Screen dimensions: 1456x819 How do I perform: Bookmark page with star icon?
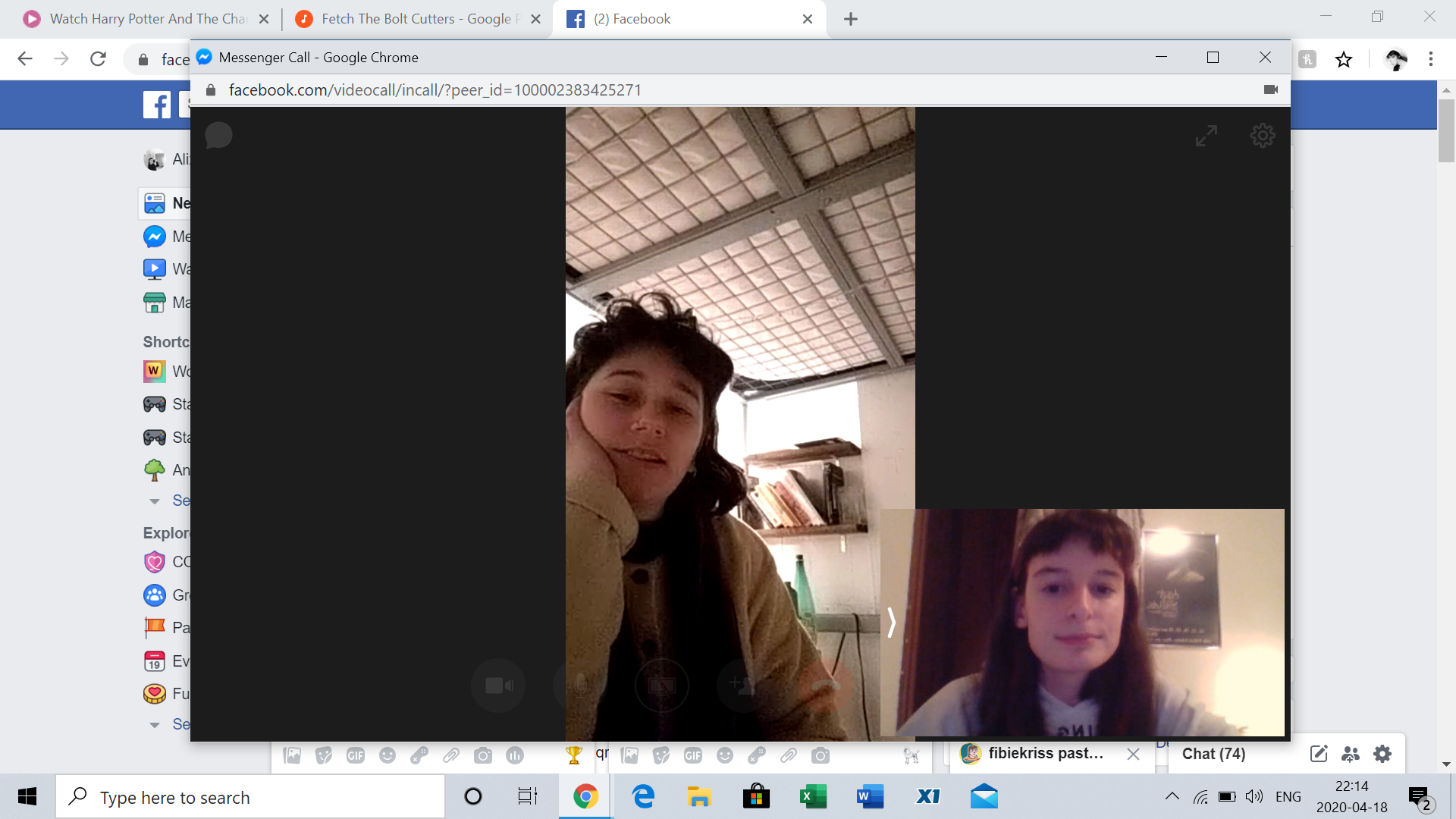(x=1343, y=59)
